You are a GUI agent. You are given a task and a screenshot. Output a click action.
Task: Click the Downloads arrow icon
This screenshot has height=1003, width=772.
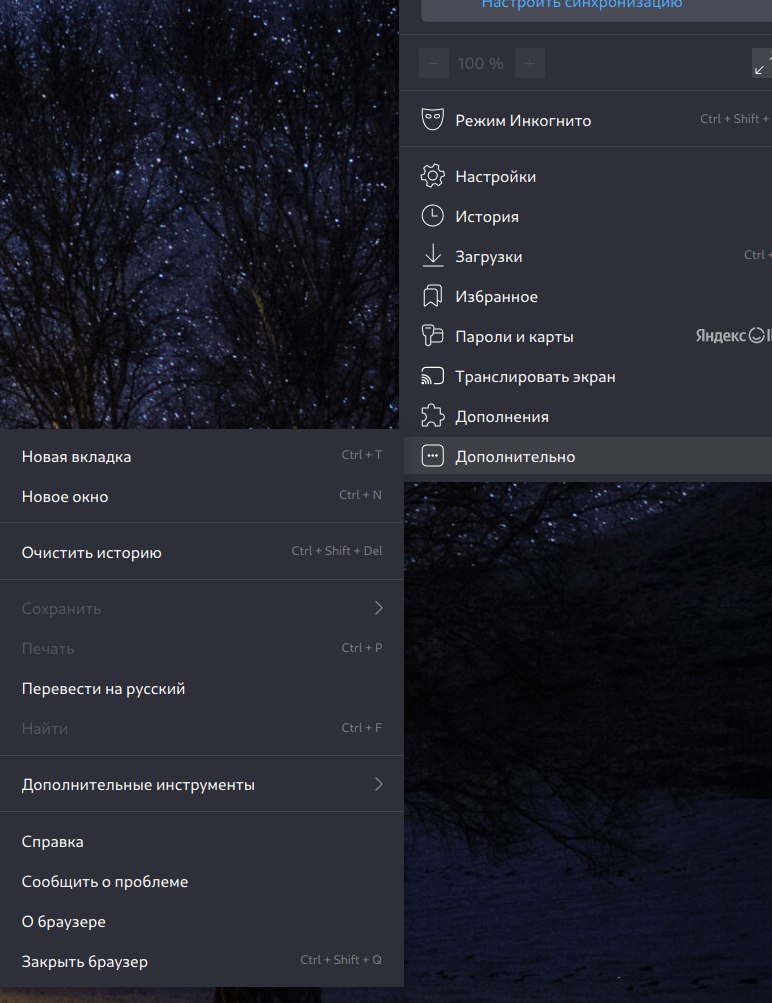tap(433, 256)
